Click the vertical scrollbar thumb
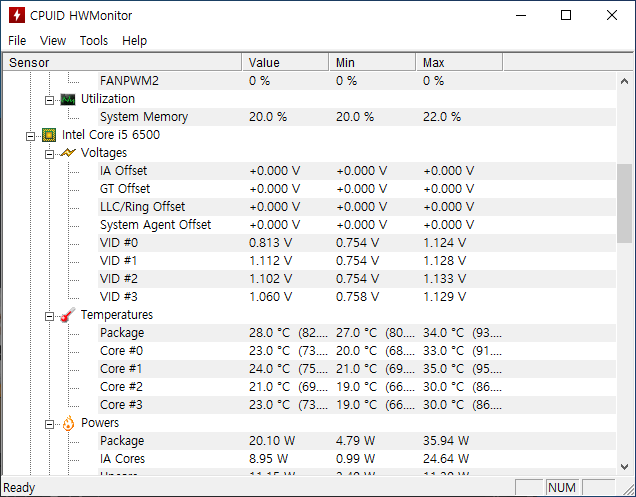 (x=624, y=203)
